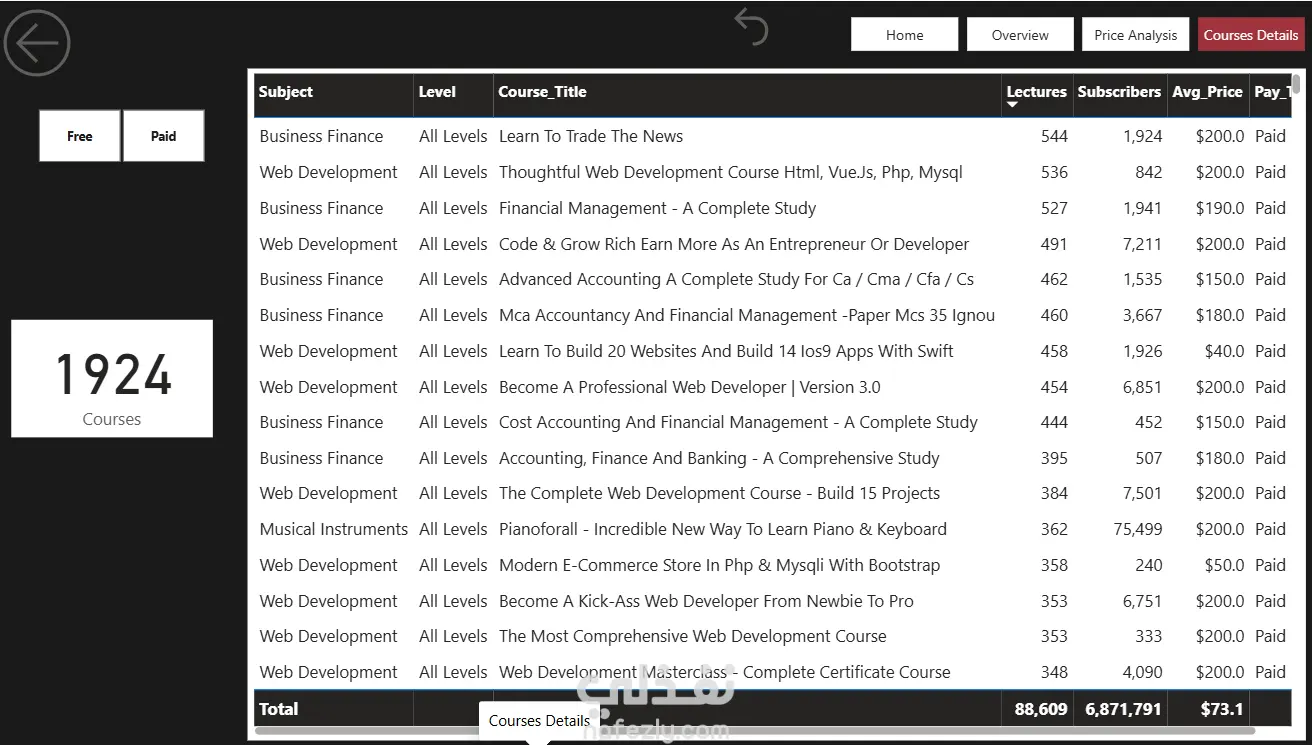This screenshot has height=745, width=1312.
Task: Select the Pianoforall course row
Action: pyautogui.click(x=772, y=529)
